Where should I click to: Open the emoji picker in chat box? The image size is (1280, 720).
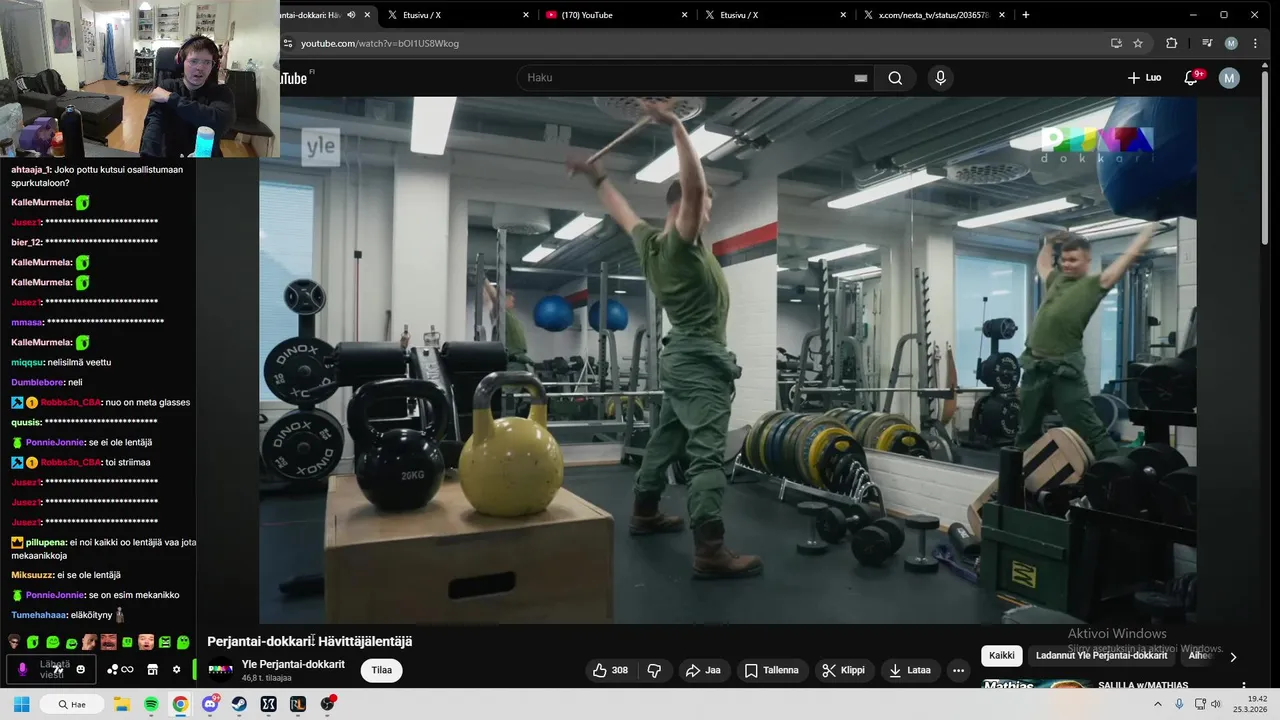click(x=81, y=669)
